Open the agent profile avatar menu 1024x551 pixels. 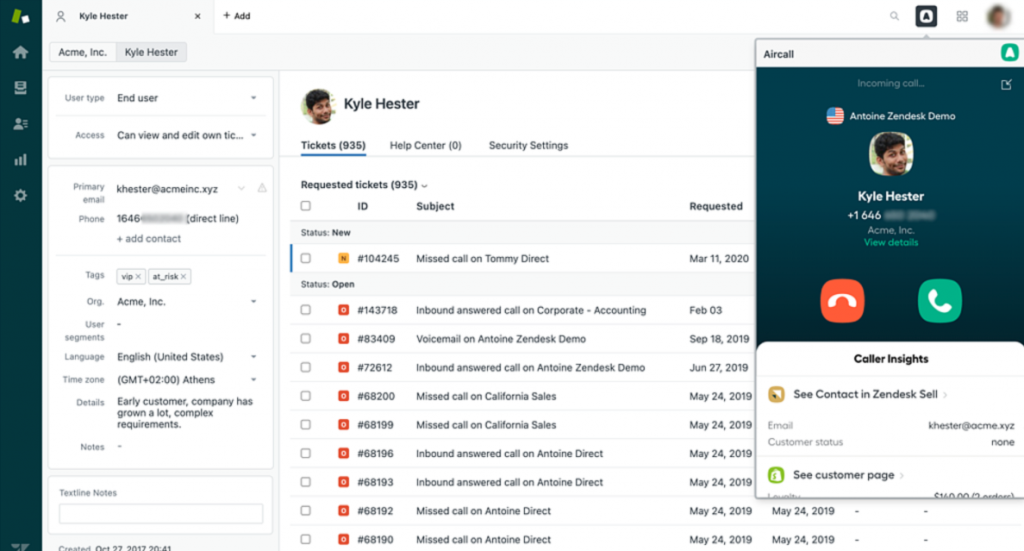coord(999,16)
